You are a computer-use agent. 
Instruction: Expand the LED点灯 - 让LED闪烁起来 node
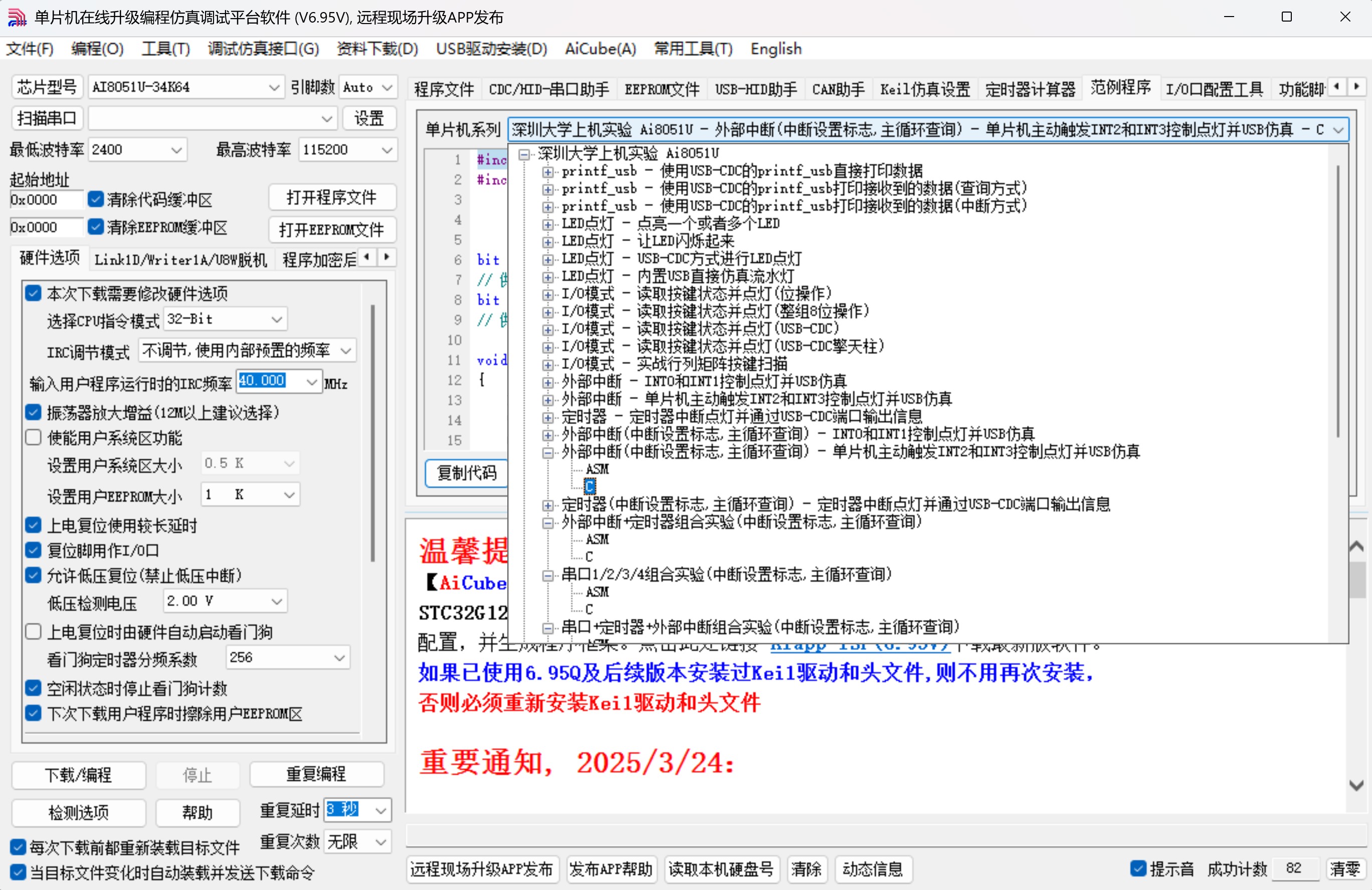click(x=547, y=242)
